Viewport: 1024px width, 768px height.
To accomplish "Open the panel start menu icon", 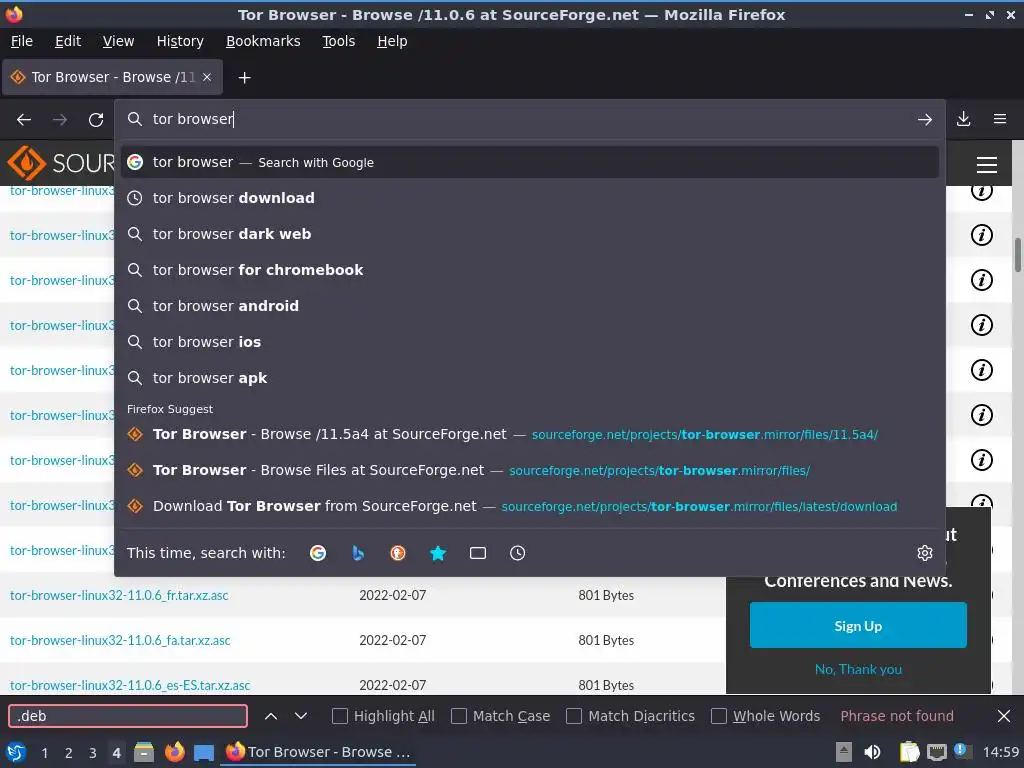I will click(16, 752).
